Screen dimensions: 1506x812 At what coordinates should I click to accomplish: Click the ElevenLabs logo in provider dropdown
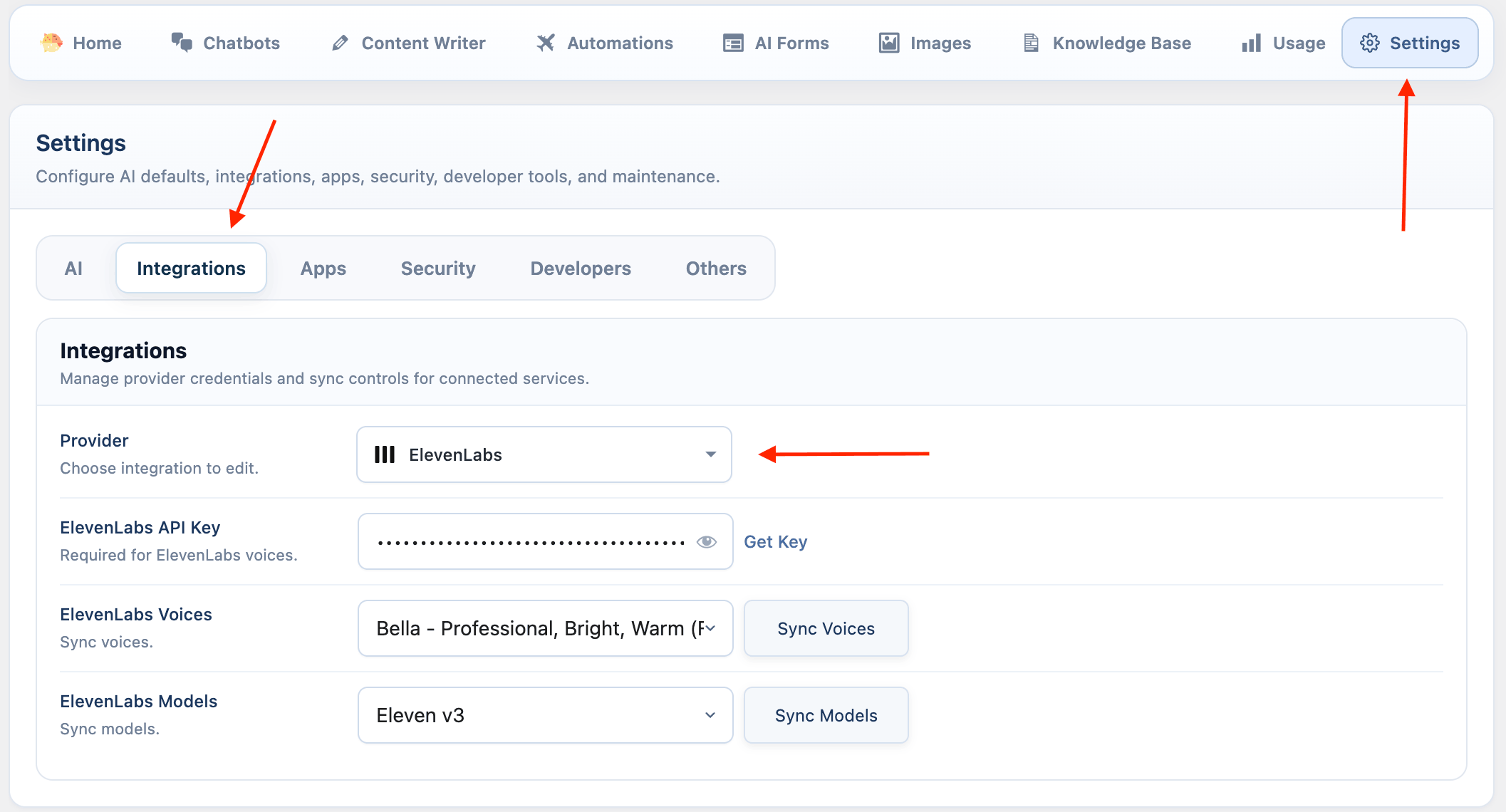[x=385, y=454]
